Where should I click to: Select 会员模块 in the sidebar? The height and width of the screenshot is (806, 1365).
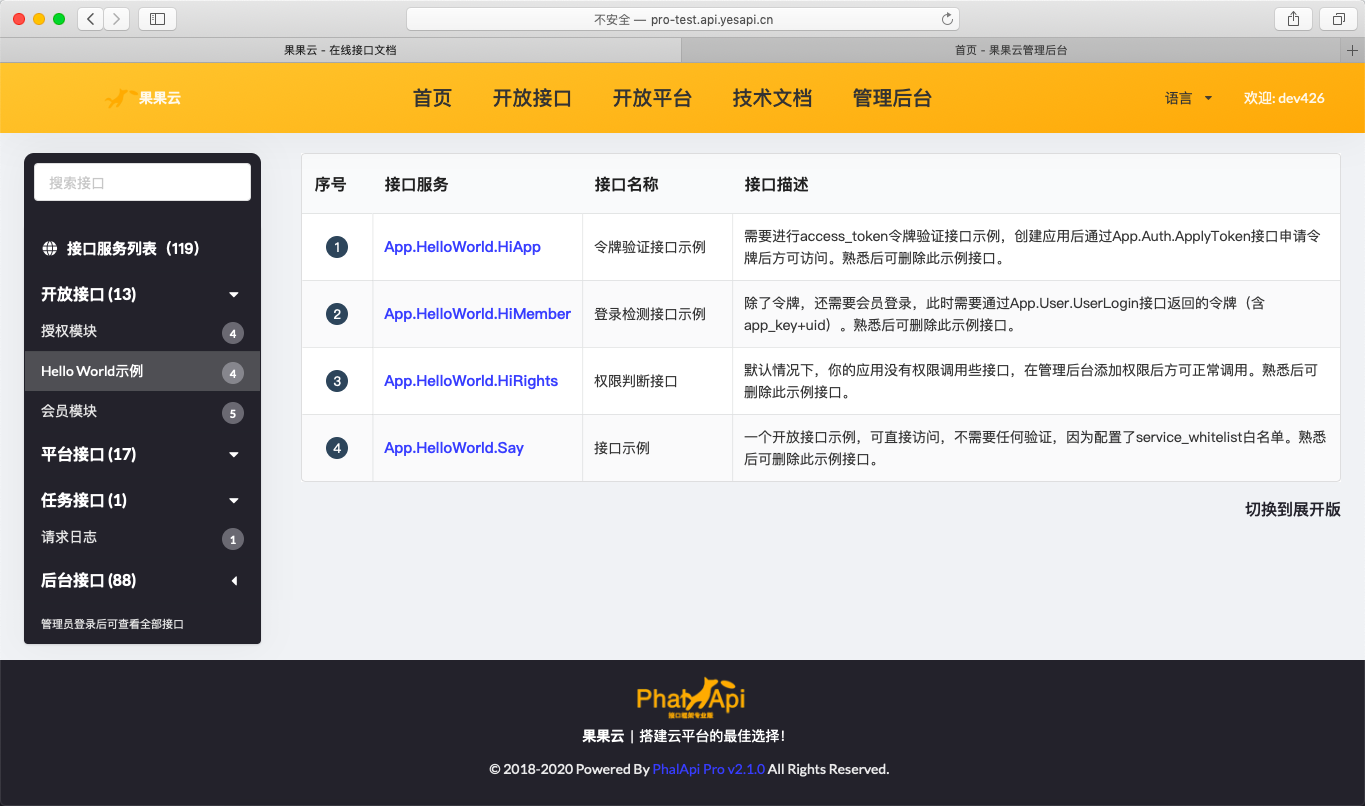tap(69, 411)
